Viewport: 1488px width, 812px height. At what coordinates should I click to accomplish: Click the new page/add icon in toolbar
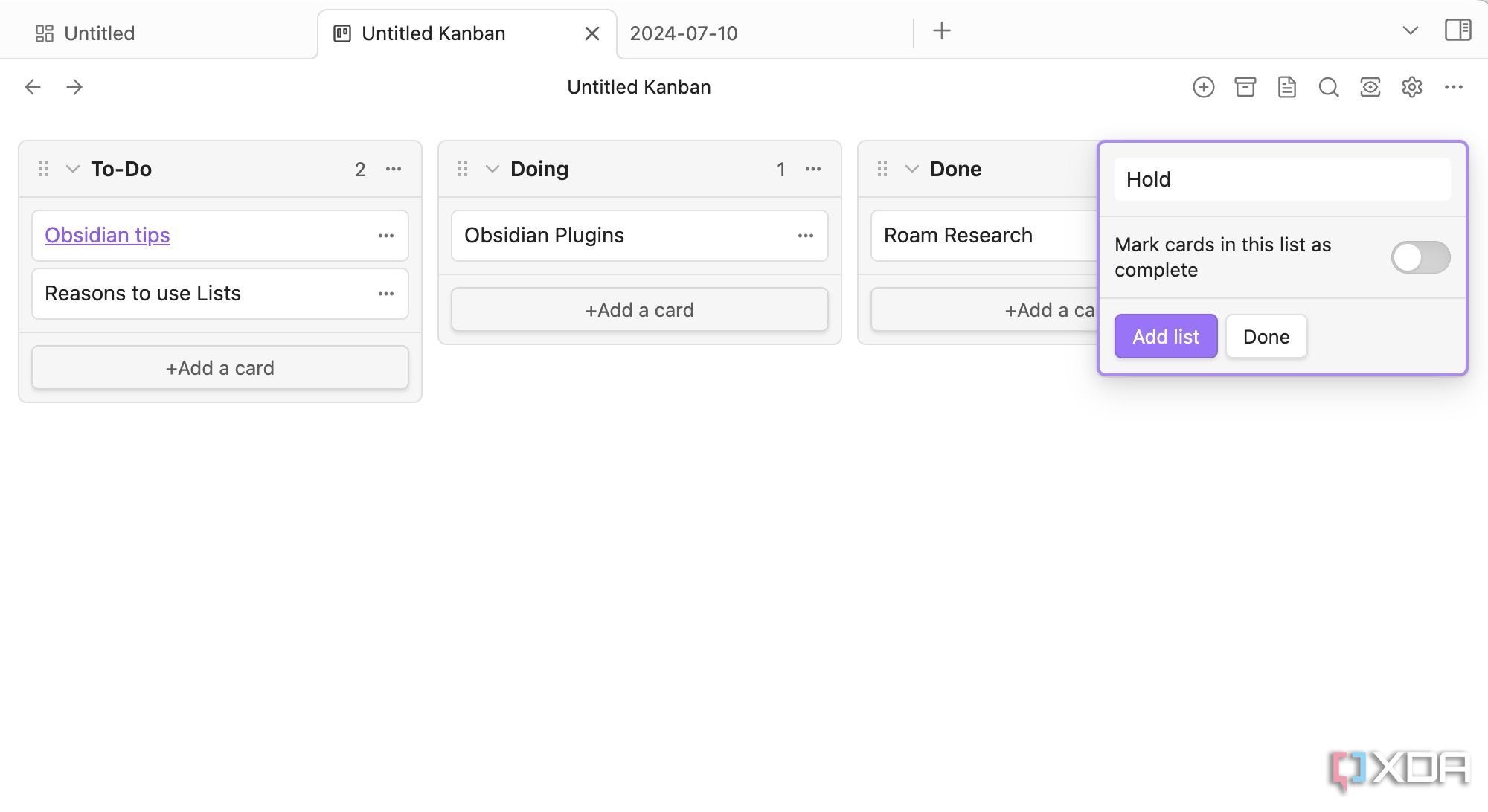1204,87
